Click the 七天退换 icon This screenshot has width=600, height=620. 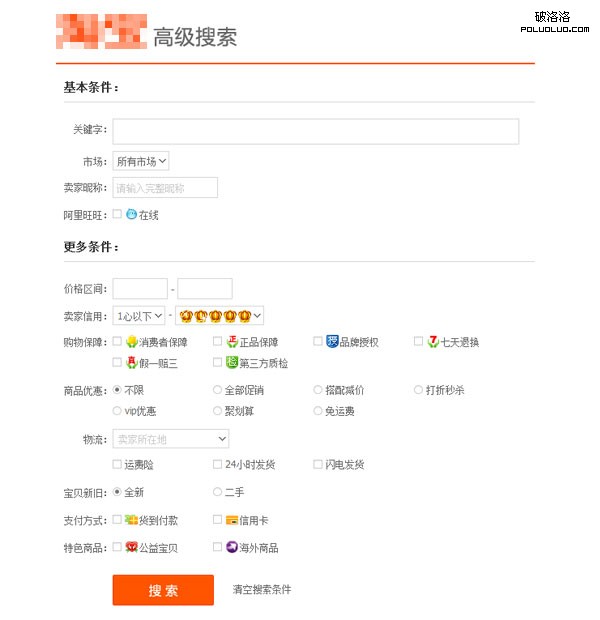point(433,342)
